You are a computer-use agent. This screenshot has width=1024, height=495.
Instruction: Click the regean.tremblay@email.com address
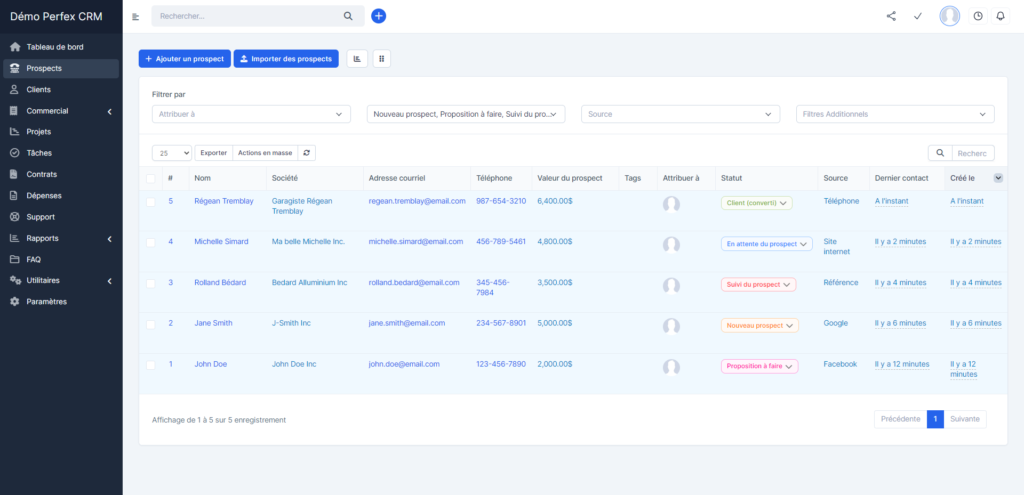point(417,201)
